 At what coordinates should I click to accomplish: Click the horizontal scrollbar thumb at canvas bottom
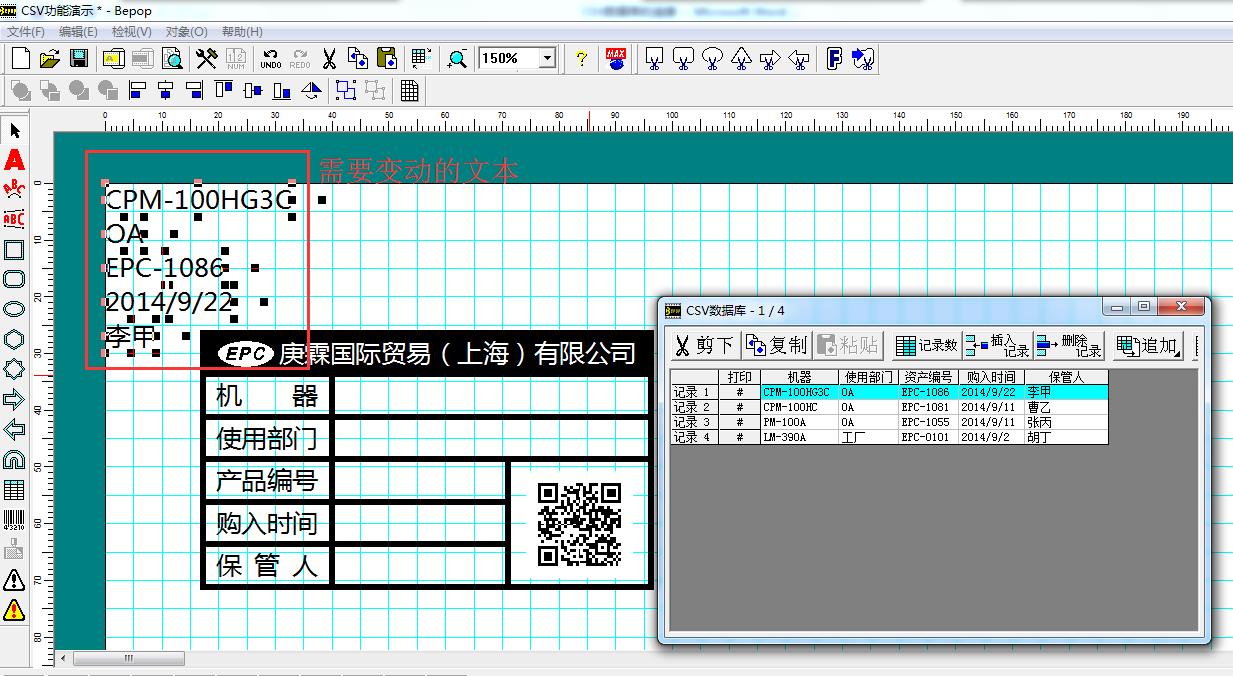(x=129, y=658)
